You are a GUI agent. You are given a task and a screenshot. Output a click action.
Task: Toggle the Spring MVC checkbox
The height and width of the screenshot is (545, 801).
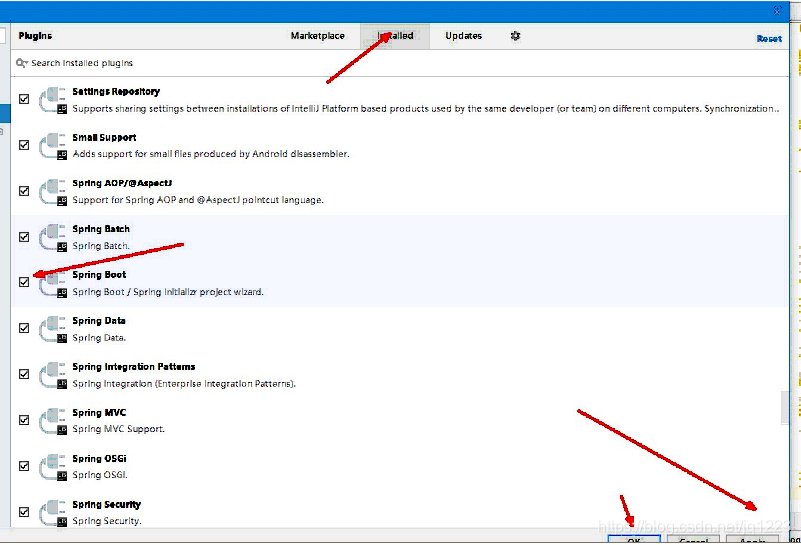pyautogui.click(x=24, y=420)
